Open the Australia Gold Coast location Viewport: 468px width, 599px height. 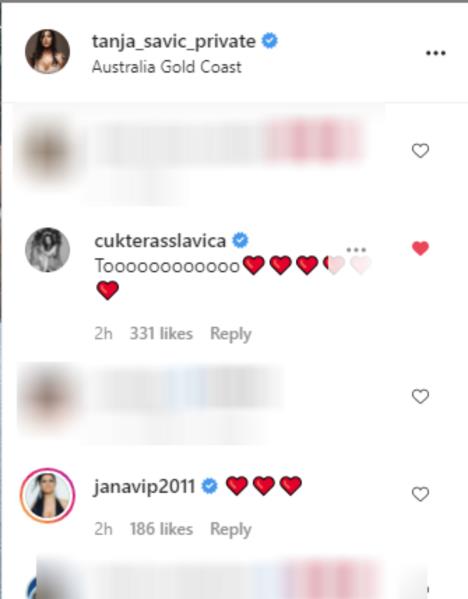point(167,67)
